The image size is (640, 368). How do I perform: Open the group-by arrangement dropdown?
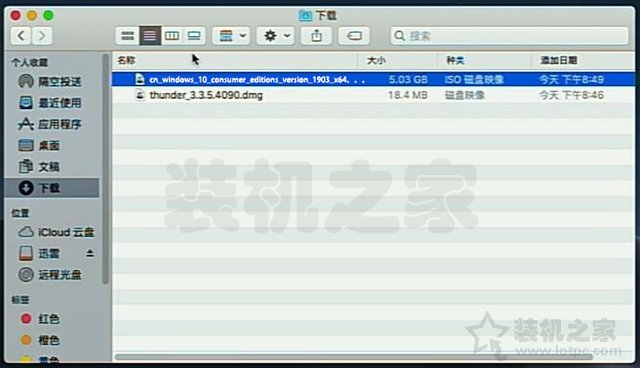[x=231, y=36]
